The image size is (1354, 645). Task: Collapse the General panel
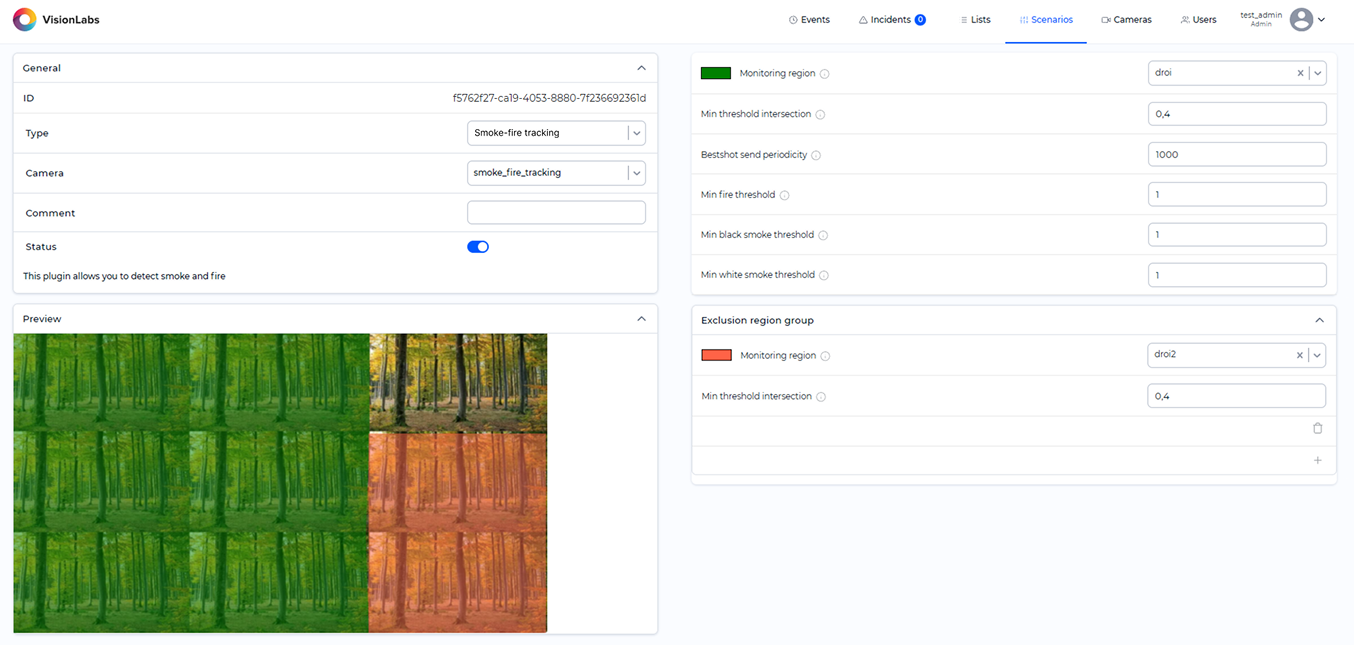click(x=641, y=68)
